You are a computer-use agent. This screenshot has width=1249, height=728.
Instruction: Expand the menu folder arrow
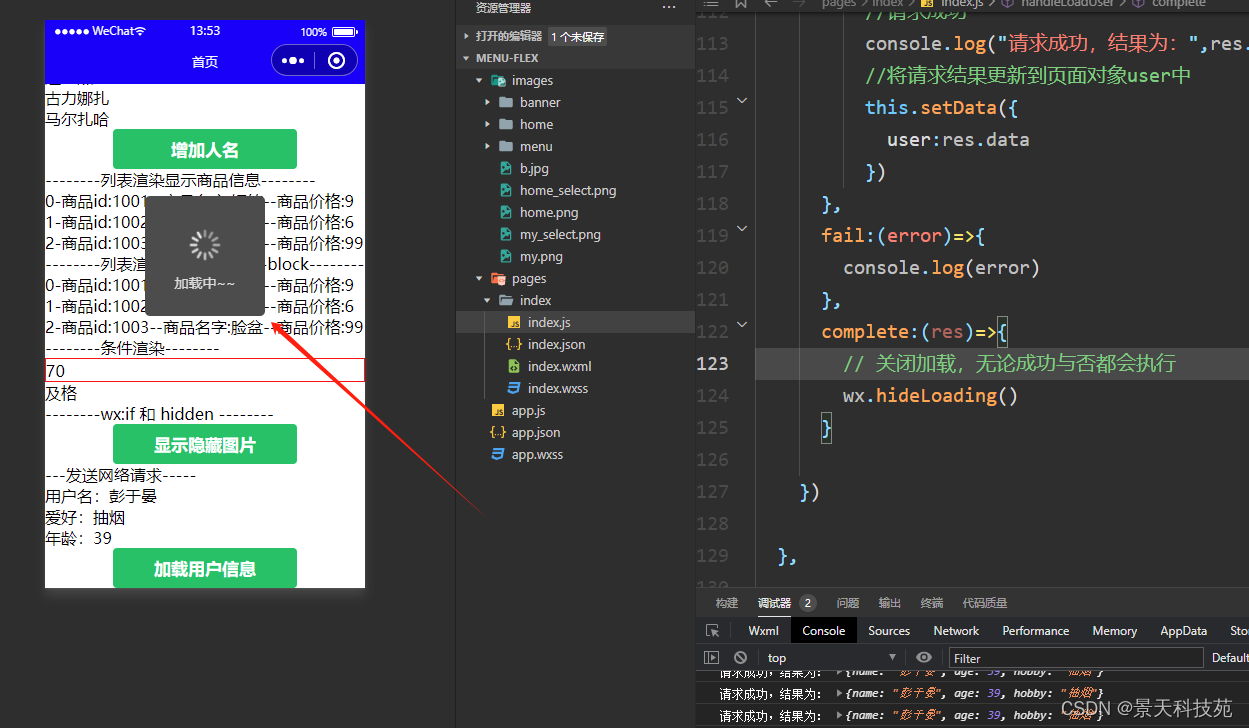[488, 146]
